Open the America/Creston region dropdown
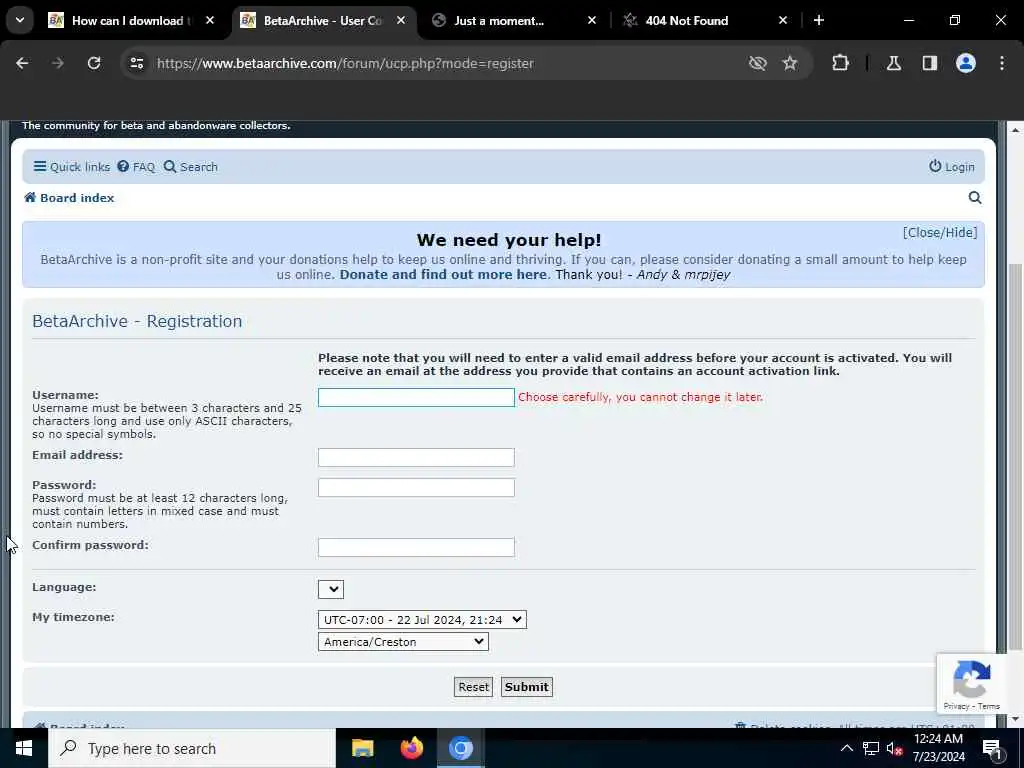 click(403, 642)
